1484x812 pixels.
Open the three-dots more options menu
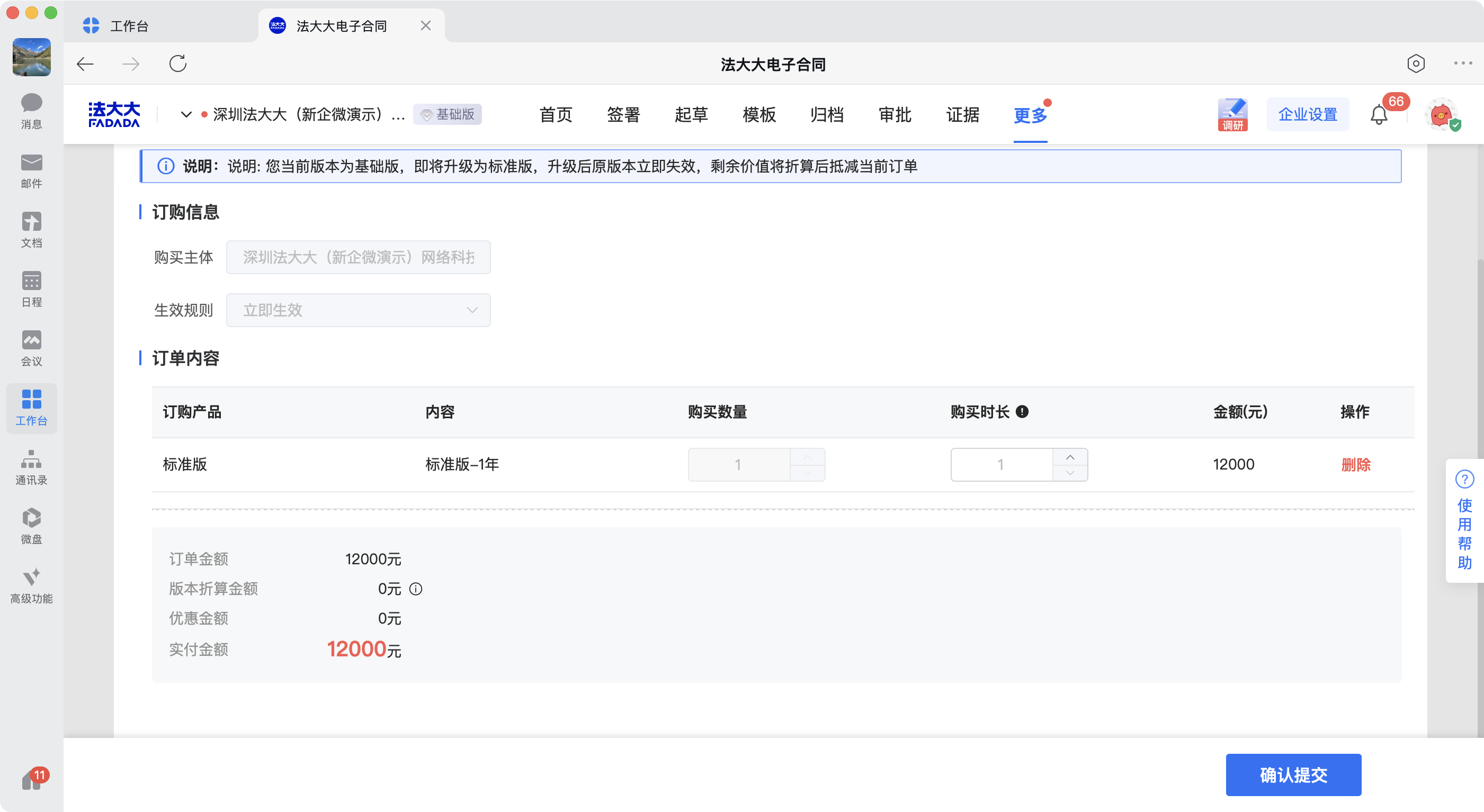(1462, 64)
